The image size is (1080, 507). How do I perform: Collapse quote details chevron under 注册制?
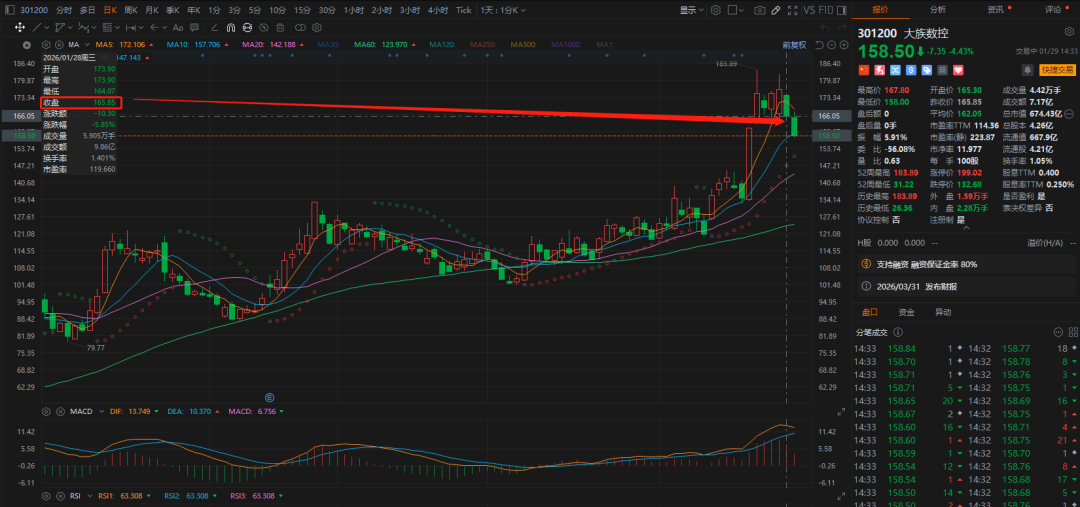[966, 228]
